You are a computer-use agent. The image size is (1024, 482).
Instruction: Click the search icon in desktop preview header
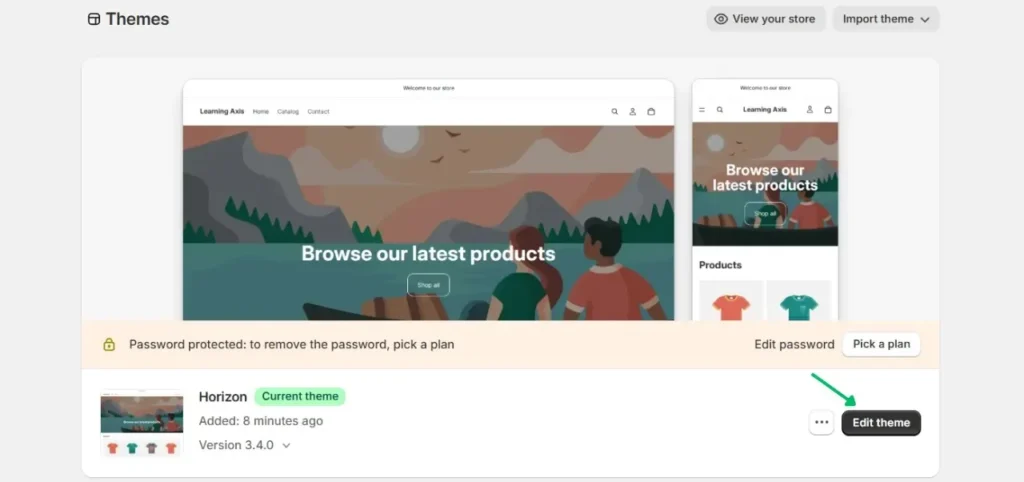tap(615, 112)
